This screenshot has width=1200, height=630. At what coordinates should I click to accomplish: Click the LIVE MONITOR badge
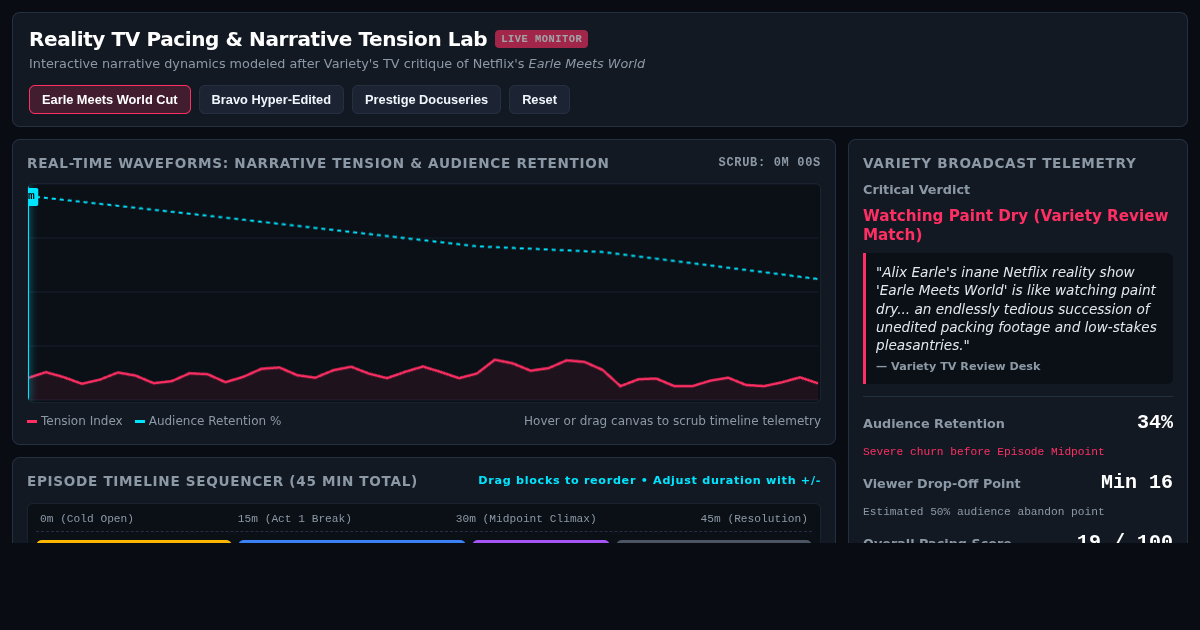click(541, 39)
